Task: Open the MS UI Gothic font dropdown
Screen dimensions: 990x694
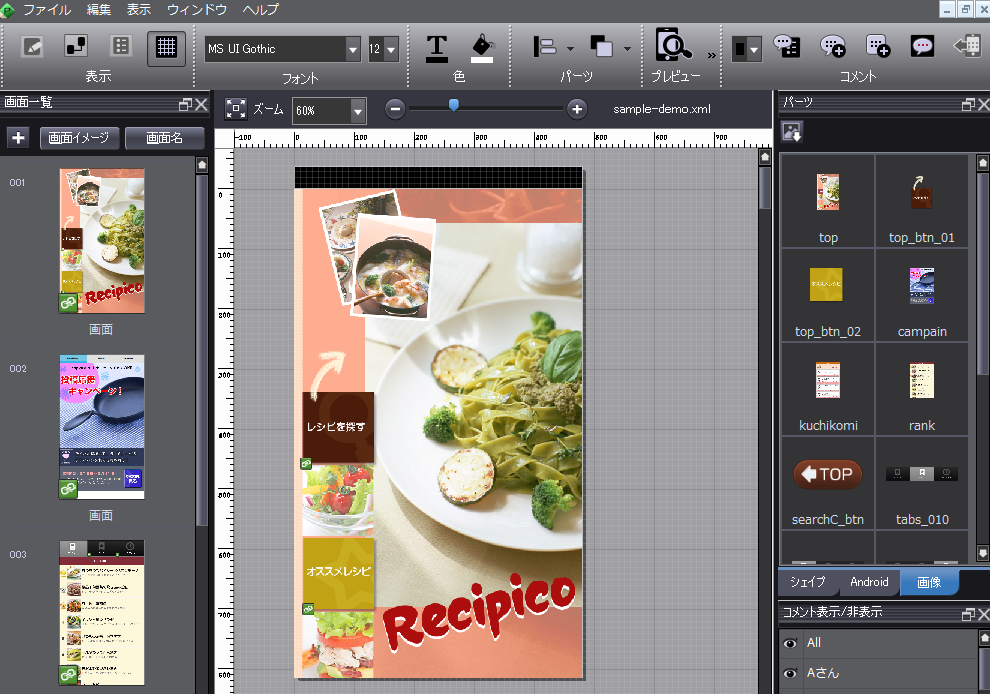Action: coord(352,49)
